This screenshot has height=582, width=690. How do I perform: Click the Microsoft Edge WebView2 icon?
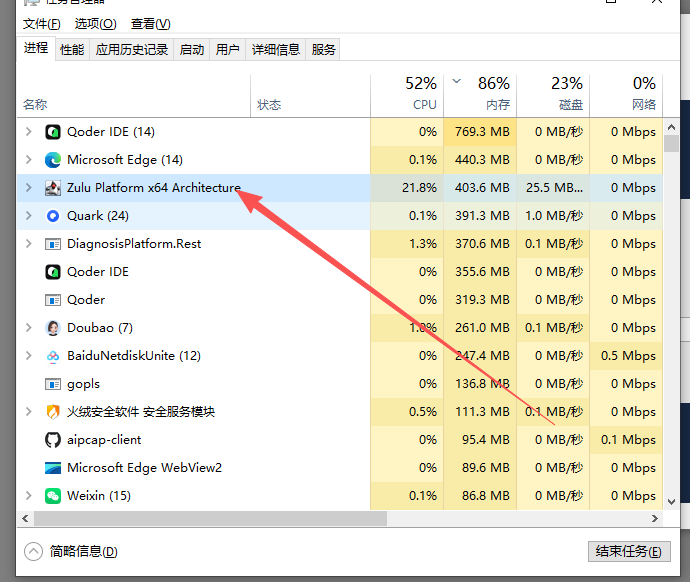(x=53, y=468)
